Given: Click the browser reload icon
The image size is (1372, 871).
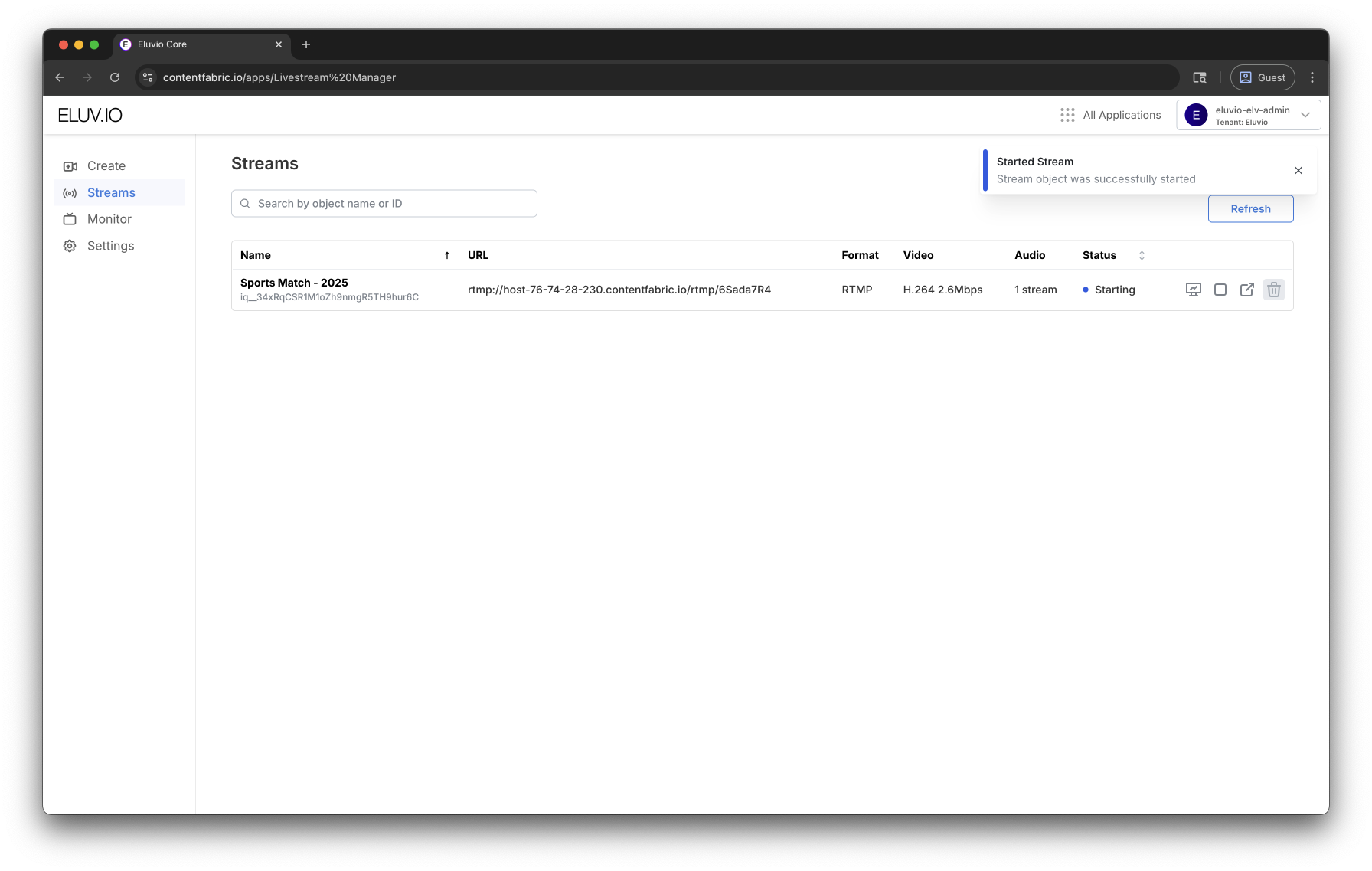Looking at the screenshot, I should click(115, 77).
